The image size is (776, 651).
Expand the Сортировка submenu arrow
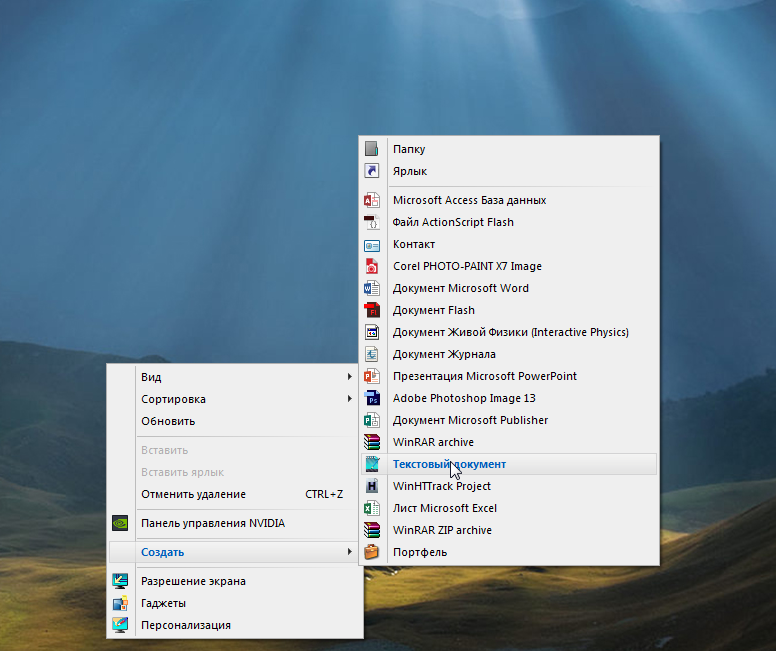pos(349,399)
